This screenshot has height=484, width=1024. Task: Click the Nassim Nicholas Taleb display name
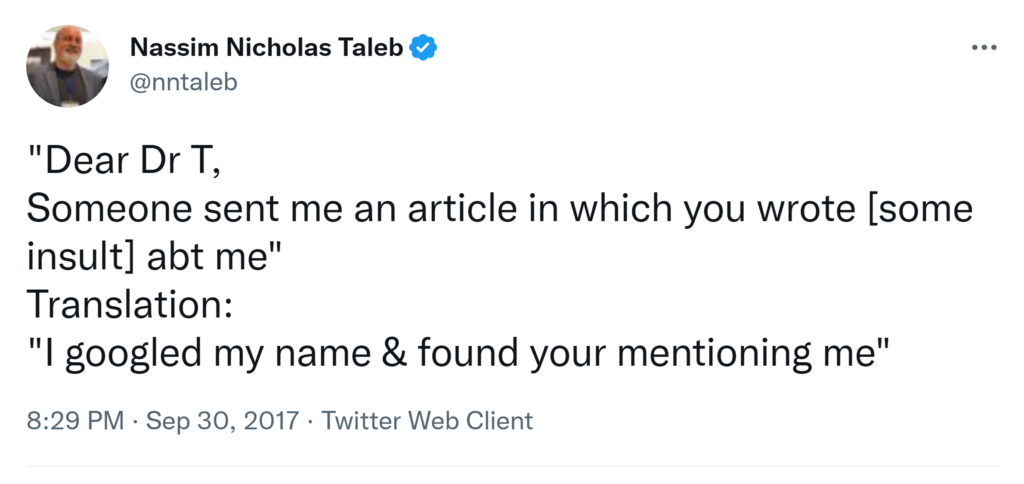coord(267,47)
